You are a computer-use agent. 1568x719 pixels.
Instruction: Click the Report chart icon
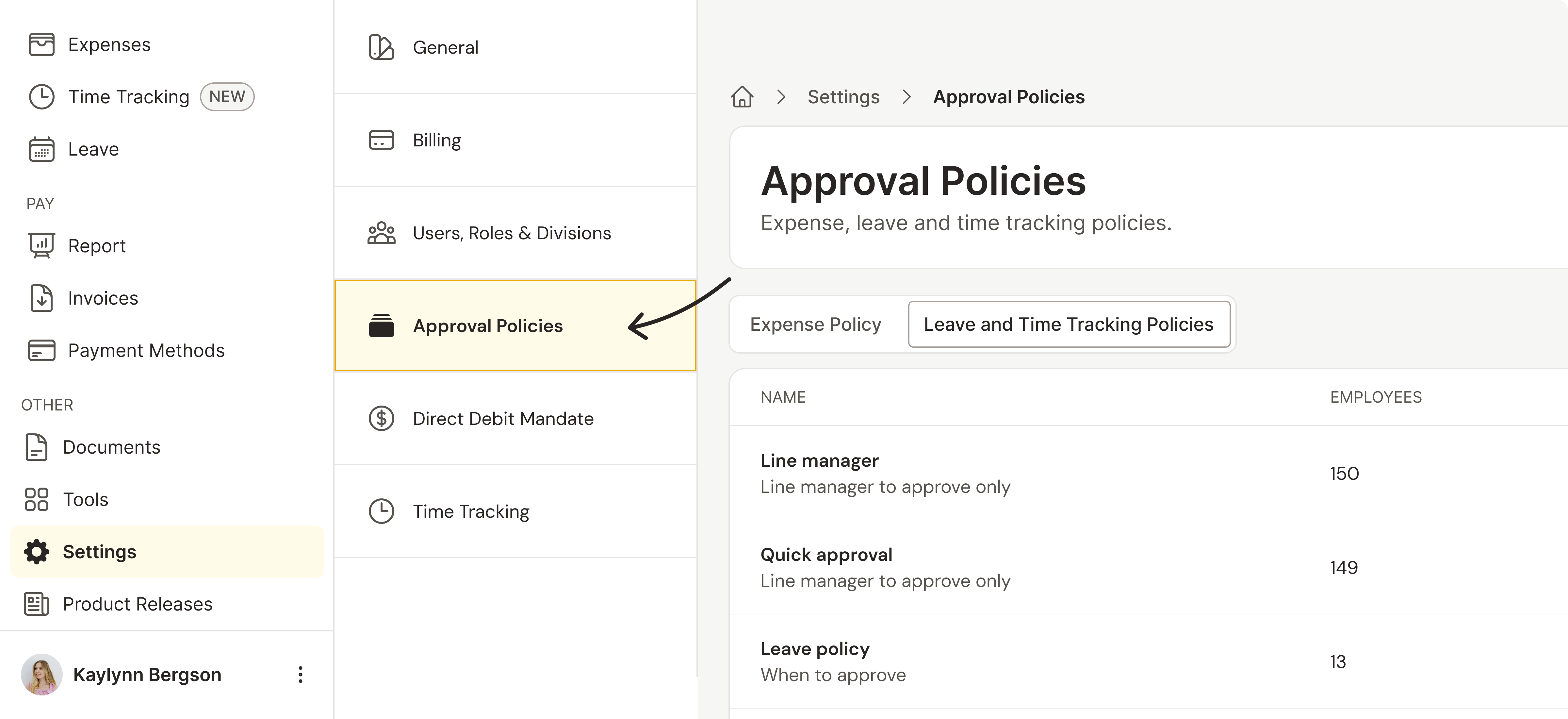[x=41, y=246]
